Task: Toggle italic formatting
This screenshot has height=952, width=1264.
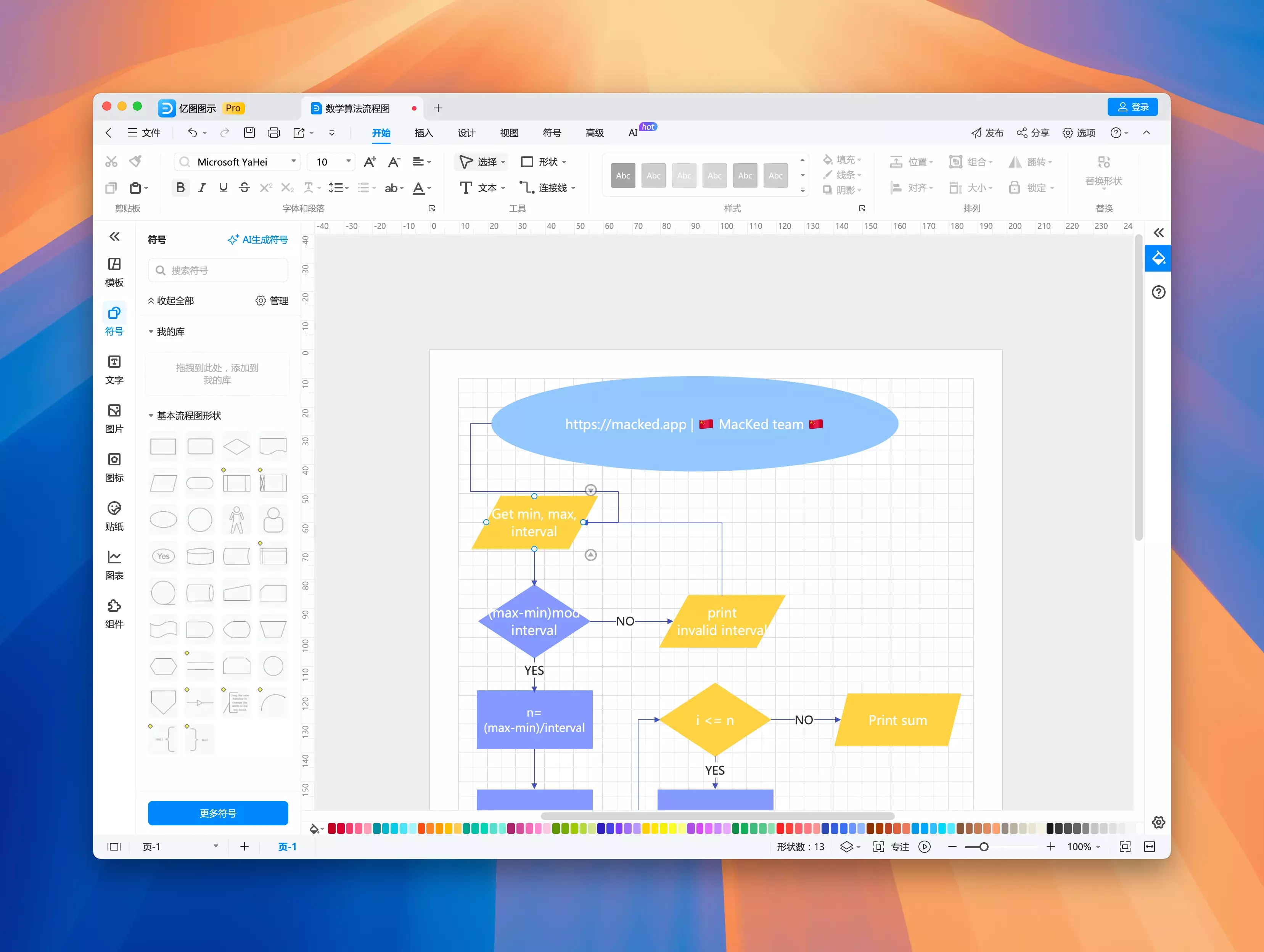Action: (202, 187)
